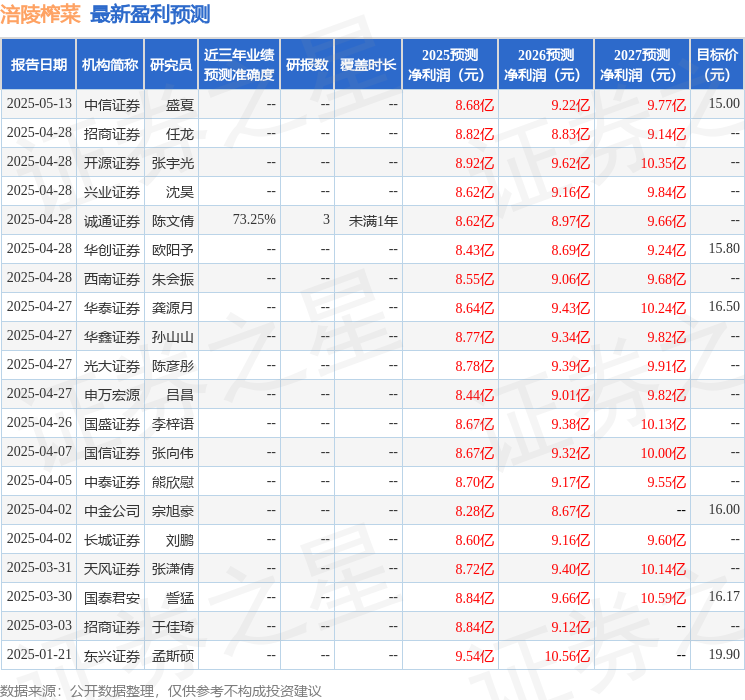This screenshot has width=745, height=700.
Task: Click the 2027预测净利润 column header
Action: click(642, 65)
